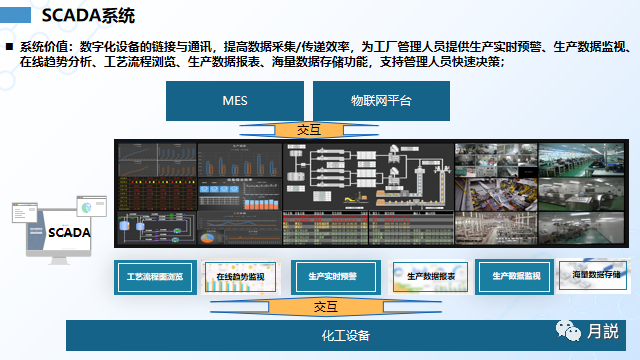
Task: Click the MES box
Action: pos(235,100)
